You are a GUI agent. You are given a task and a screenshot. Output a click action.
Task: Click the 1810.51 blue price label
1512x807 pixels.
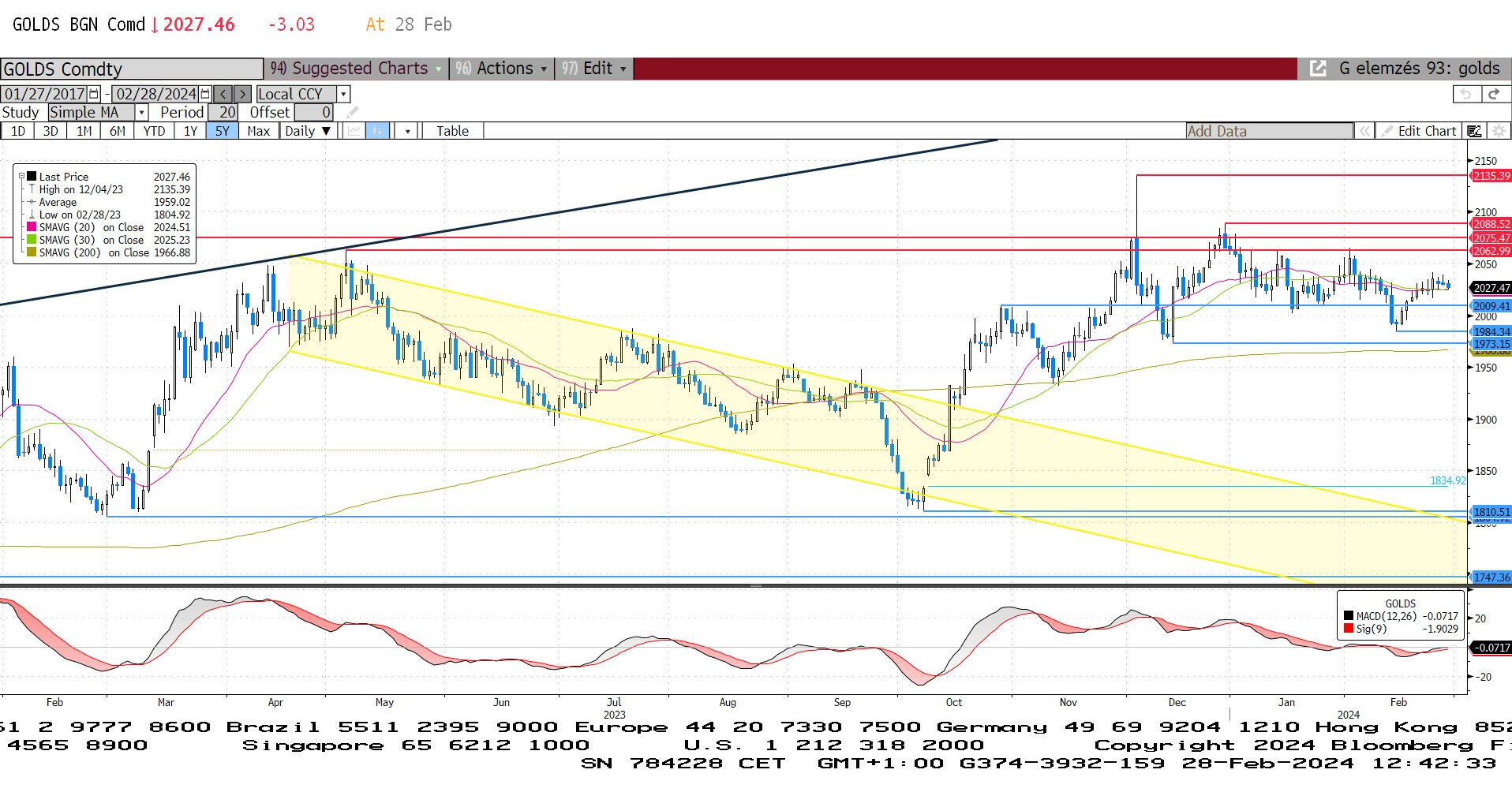point(1491,512)
